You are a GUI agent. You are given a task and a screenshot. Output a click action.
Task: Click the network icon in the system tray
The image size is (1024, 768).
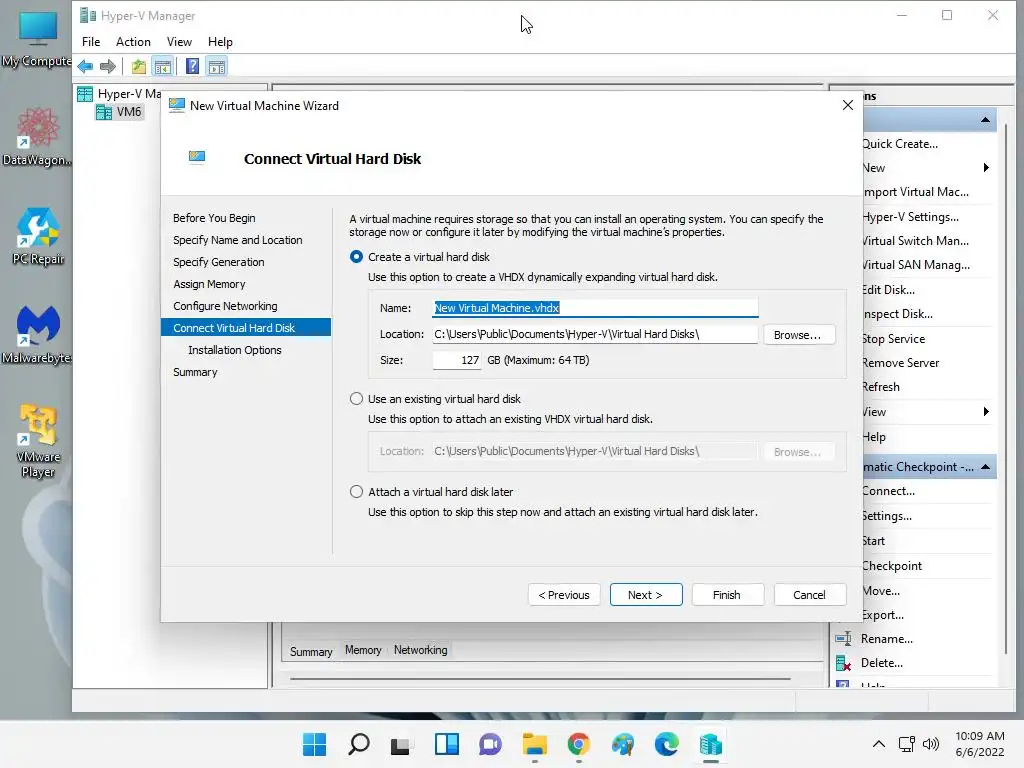pos(906,744)
